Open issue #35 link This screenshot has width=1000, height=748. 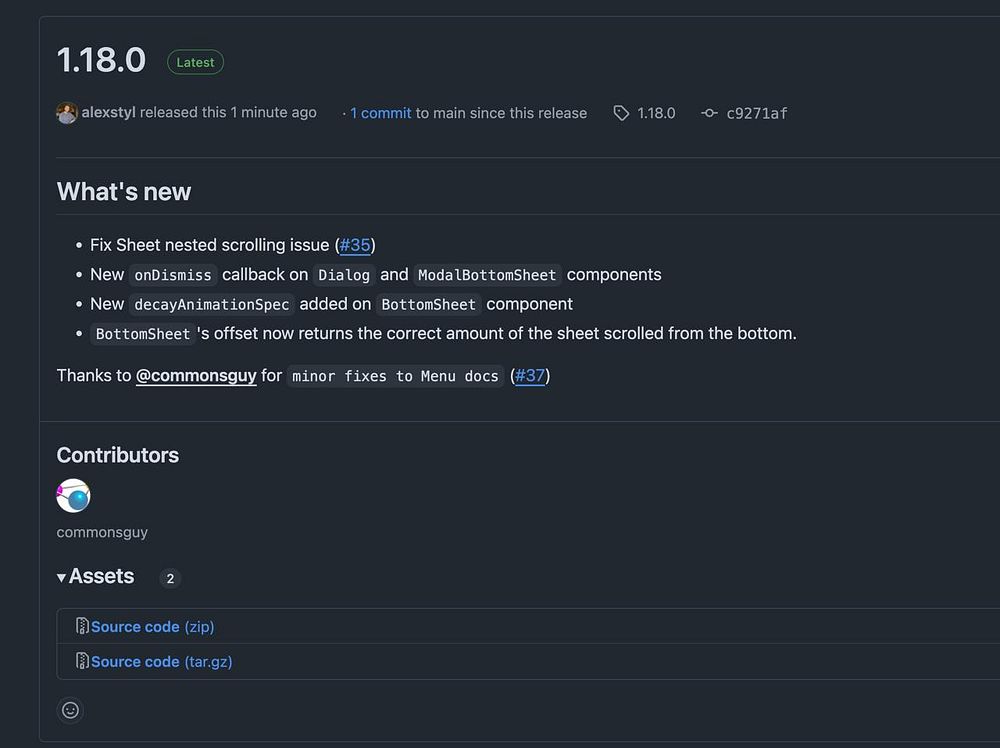[355, 245]
